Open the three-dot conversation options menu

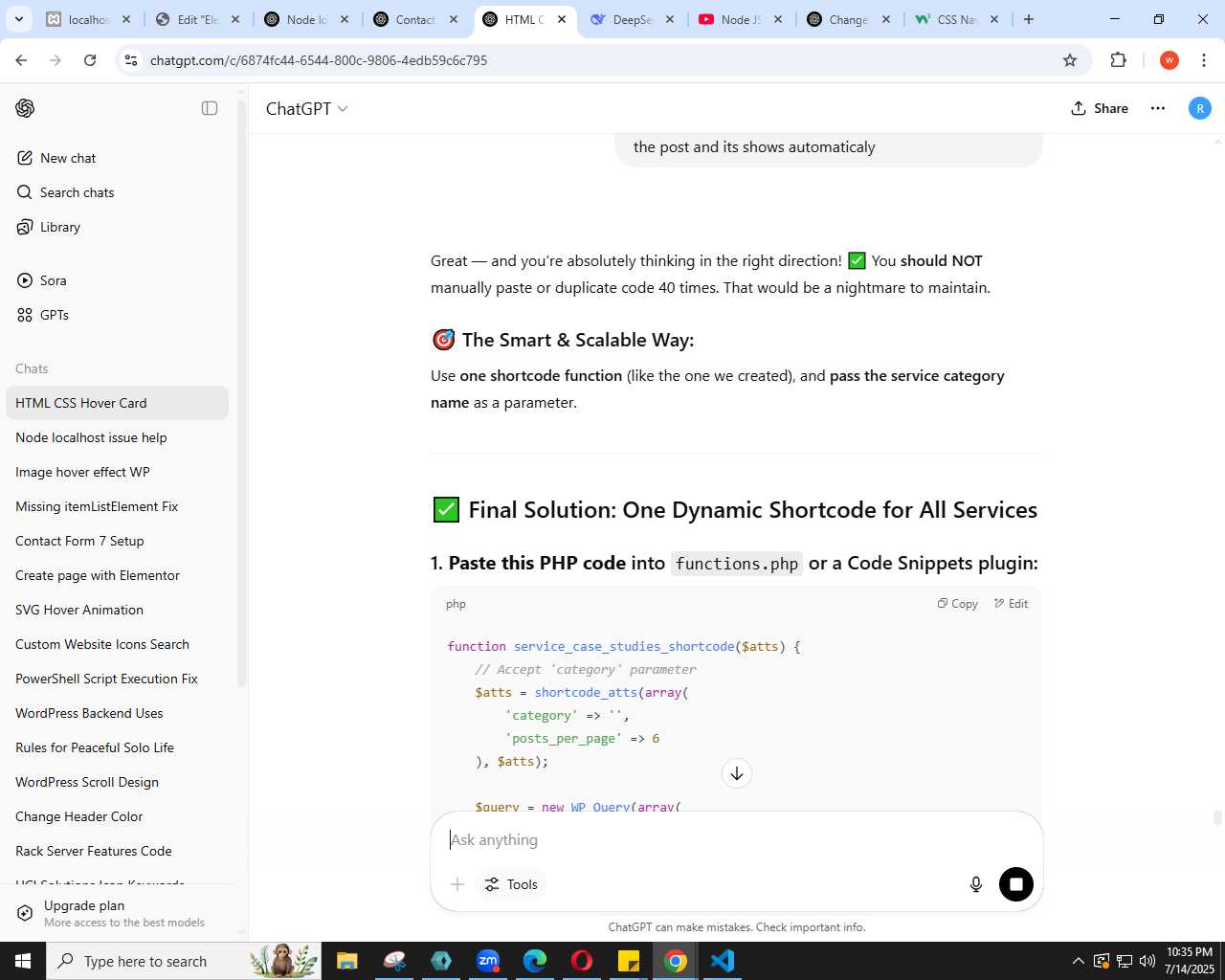click(1158, 108)
